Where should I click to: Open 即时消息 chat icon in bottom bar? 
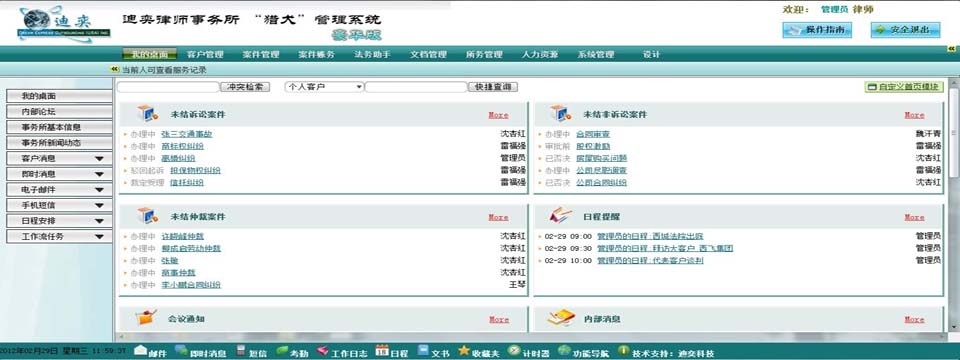point(181,350)
